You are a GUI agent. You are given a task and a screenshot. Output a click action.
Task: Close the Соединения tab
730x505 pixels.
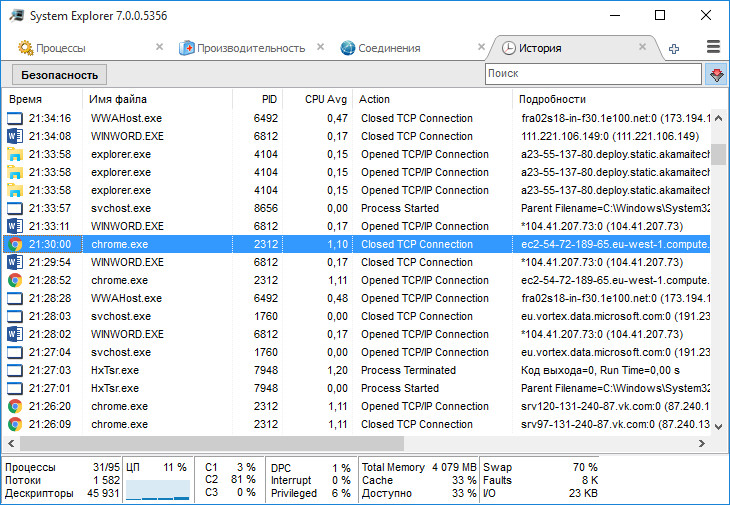[x=481, y=47]
